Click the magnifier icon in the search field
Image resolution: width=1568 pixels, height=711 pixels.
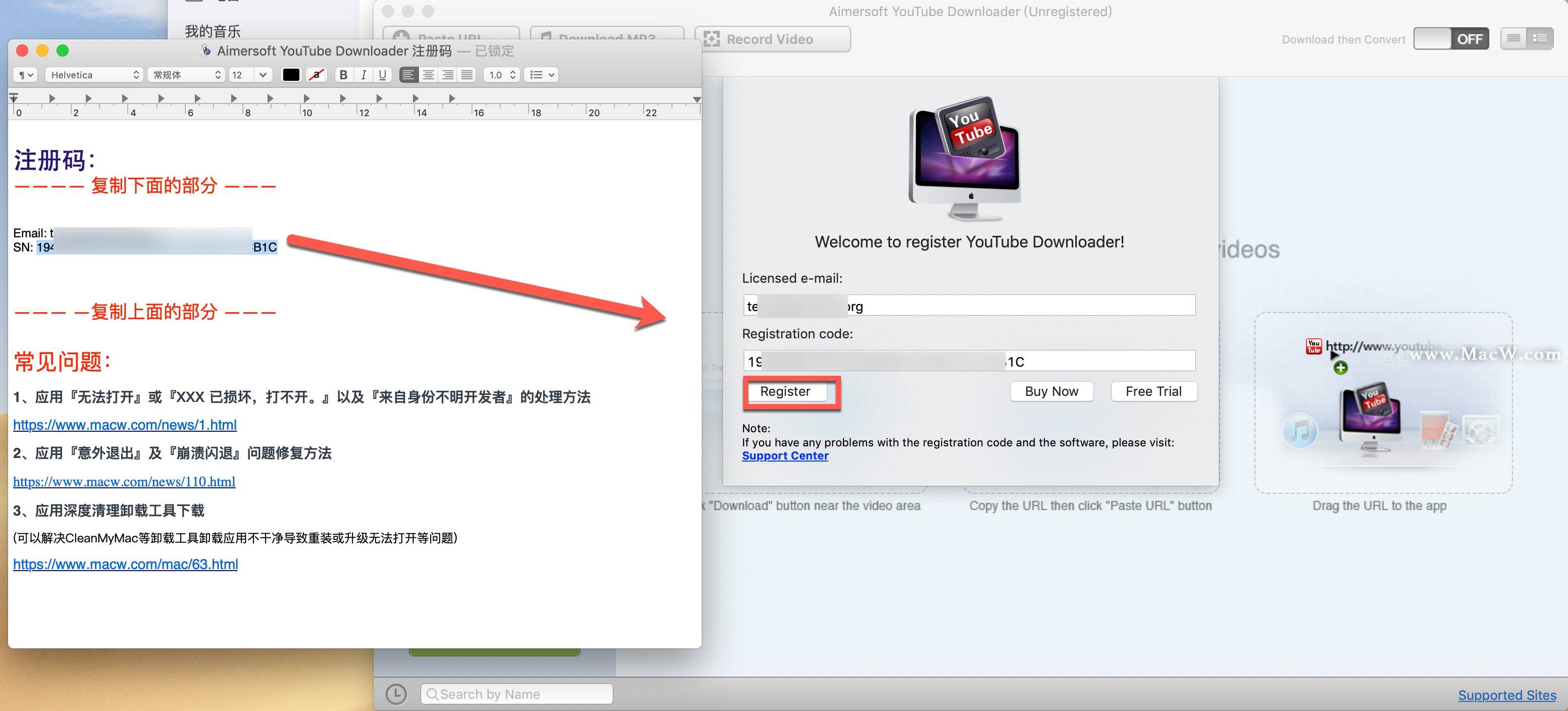432,694
